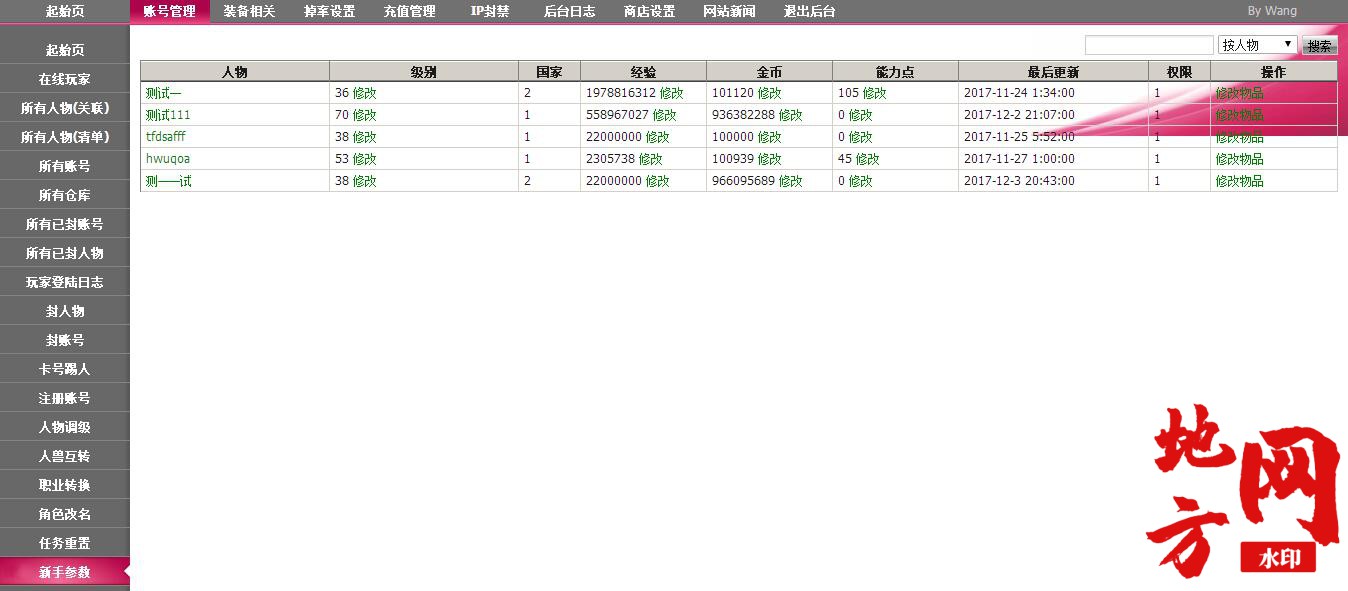View the 后台日志 menu
Viewport: 1348px width, 591px height.
[x=569, y=12]
